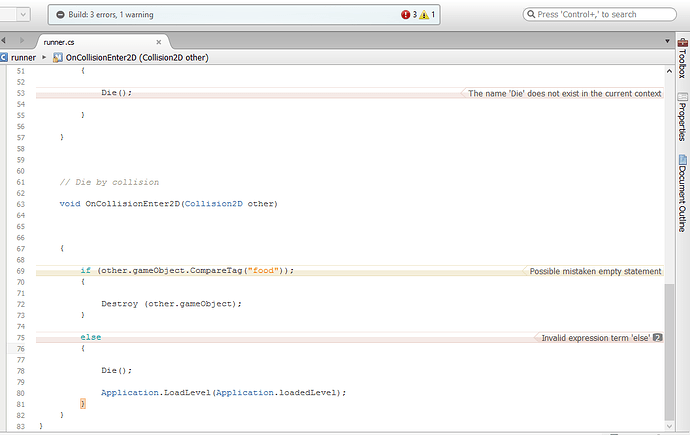Screen dimensions: 690x435
Task: Click the vertical scrollbar thumb
Action: click(667, 350)
